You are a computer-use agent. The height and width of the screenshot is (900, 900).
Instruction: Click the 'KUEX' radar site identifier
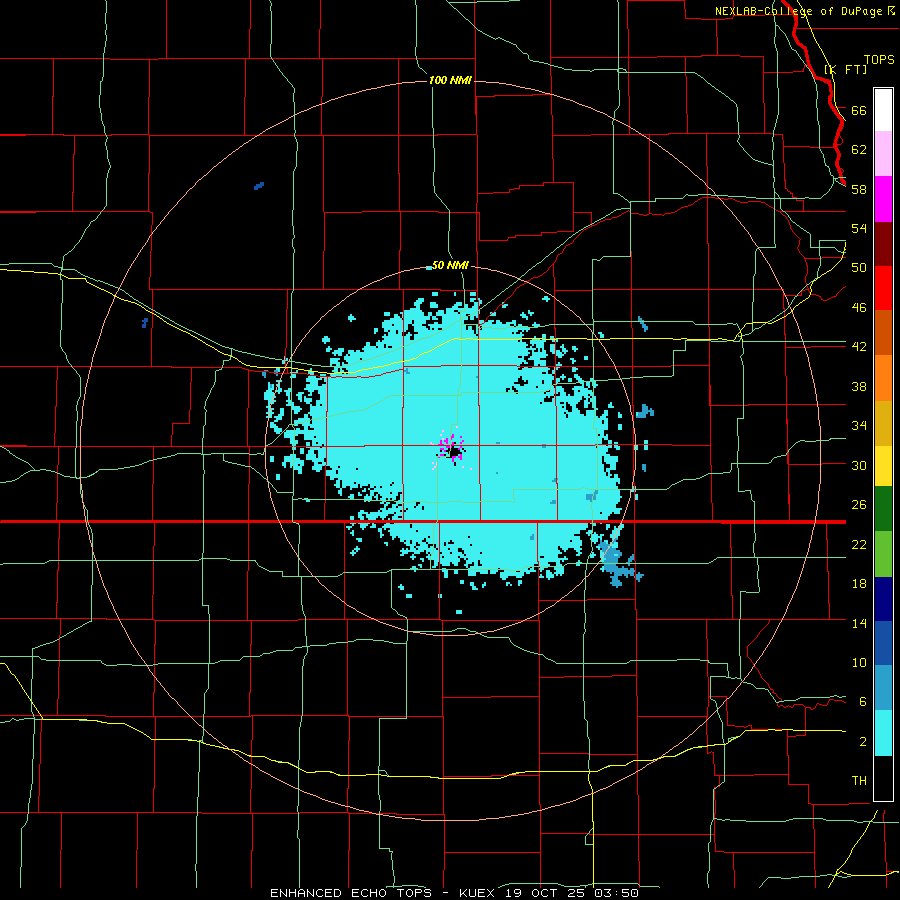tap(479, 893)
